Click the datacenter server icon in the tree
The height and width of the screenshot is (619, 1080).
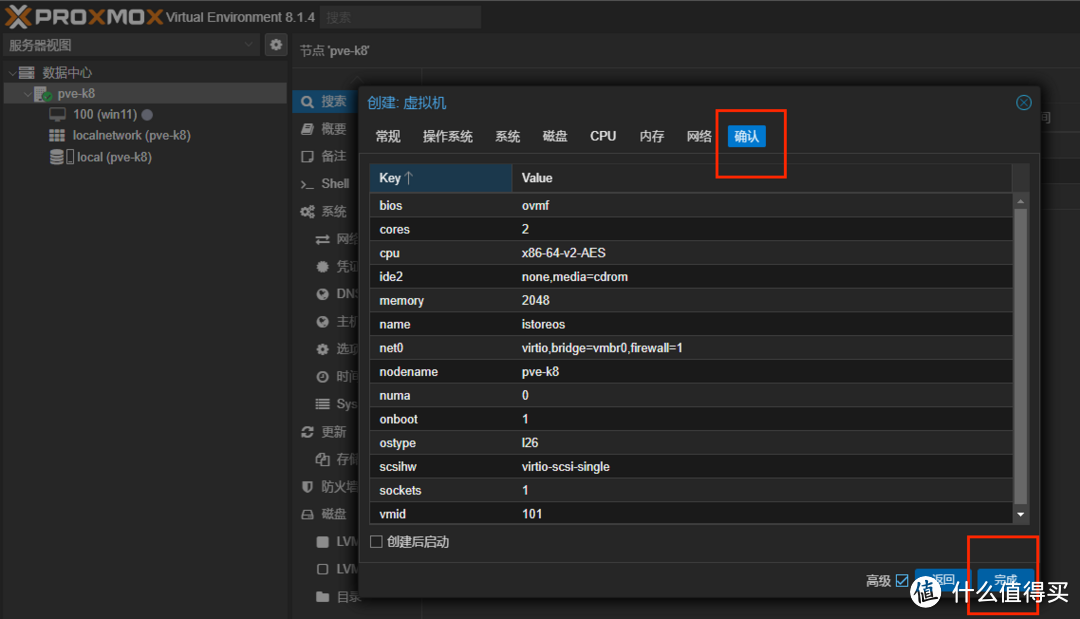click(27, 72)
